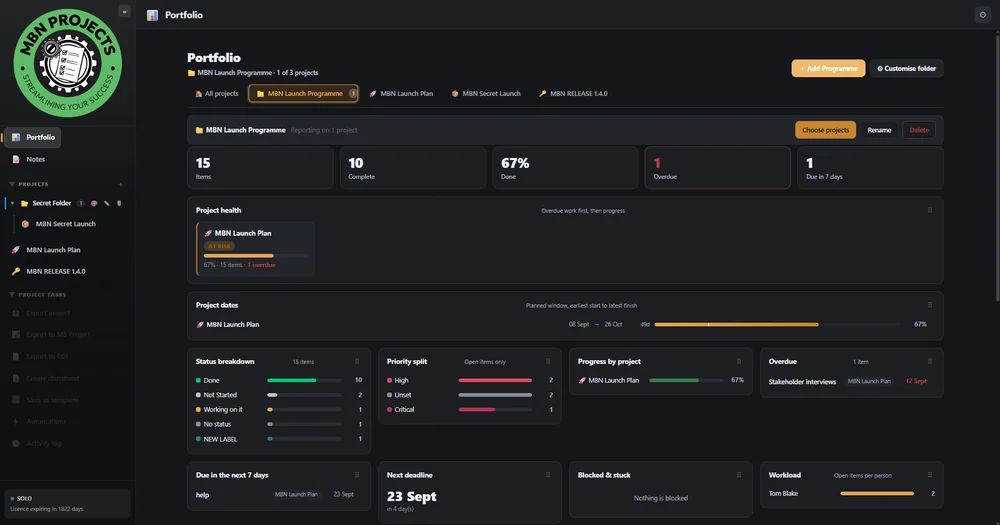
Task: Rename Secret Folder using the pencil icon
Action: pyautogui.click(x=107, y=203)
